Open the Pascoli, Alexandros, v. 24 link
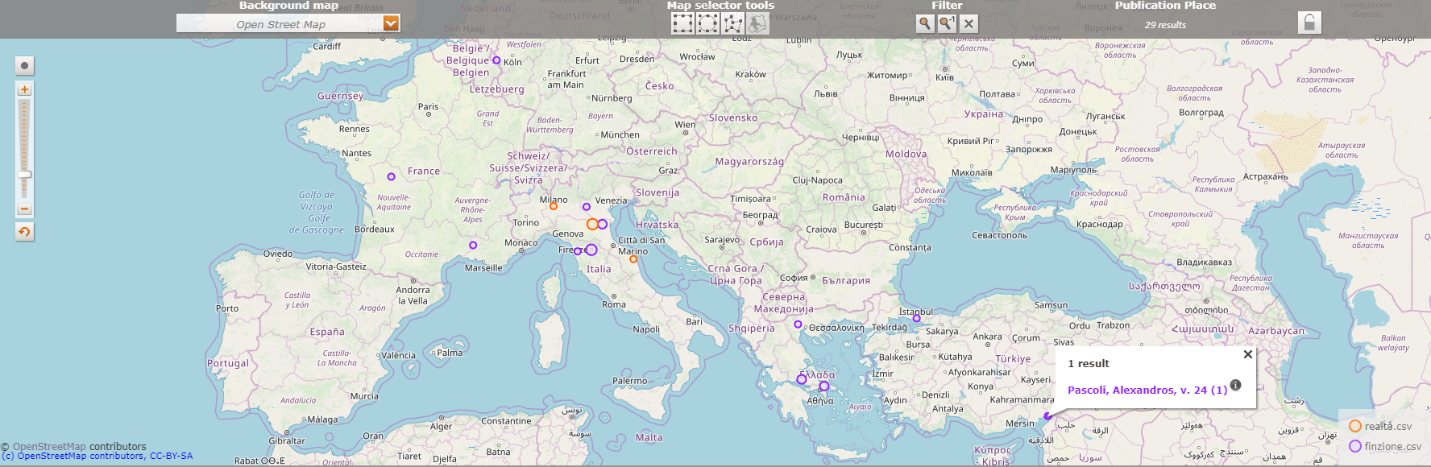Viewport: 1431px width, 467px height. point(1147,390)
